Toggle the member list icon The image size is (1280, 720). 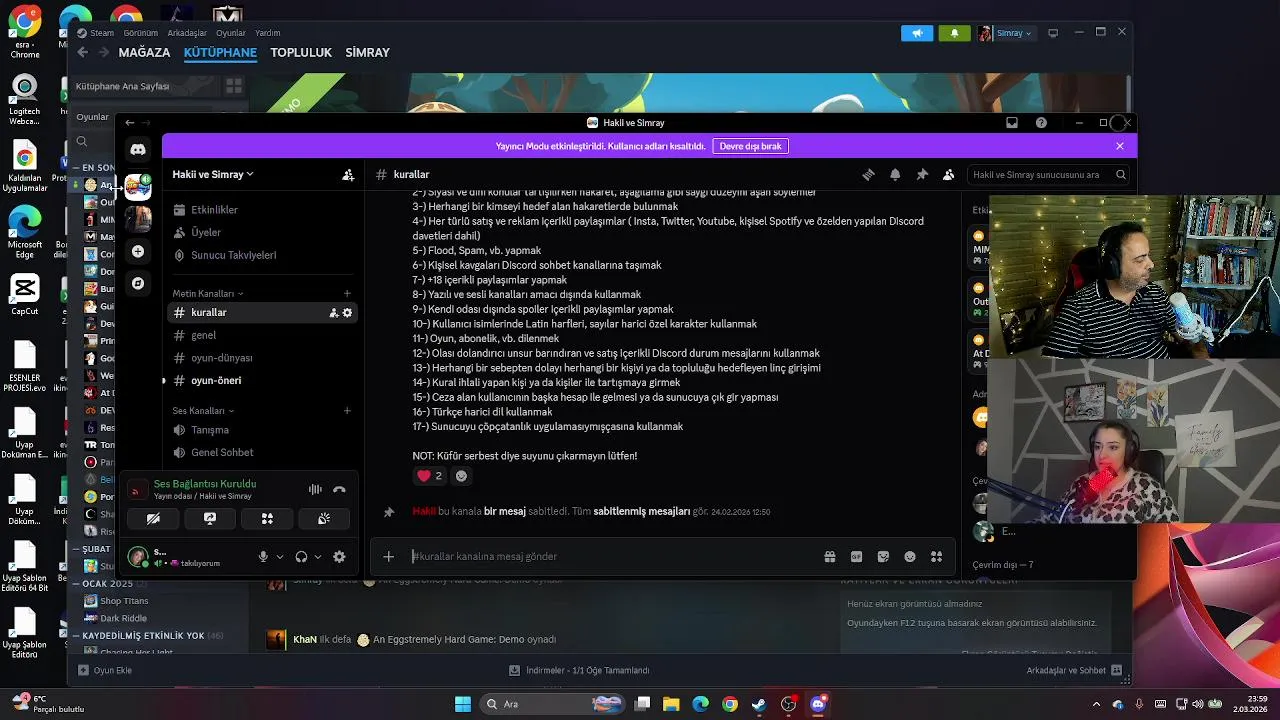(x=948, y=174)
